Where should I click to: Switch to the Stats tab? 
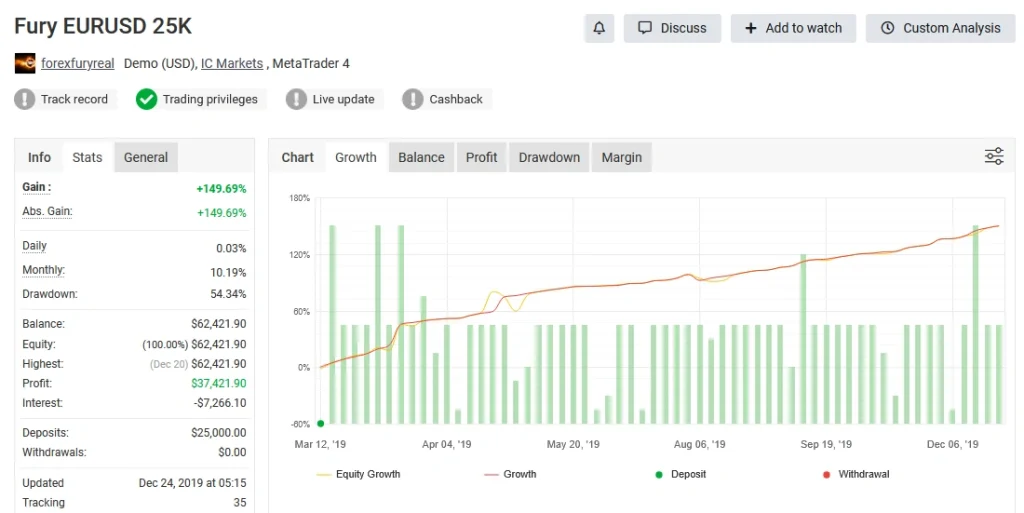pyautogui.click(x=88, y=157)
